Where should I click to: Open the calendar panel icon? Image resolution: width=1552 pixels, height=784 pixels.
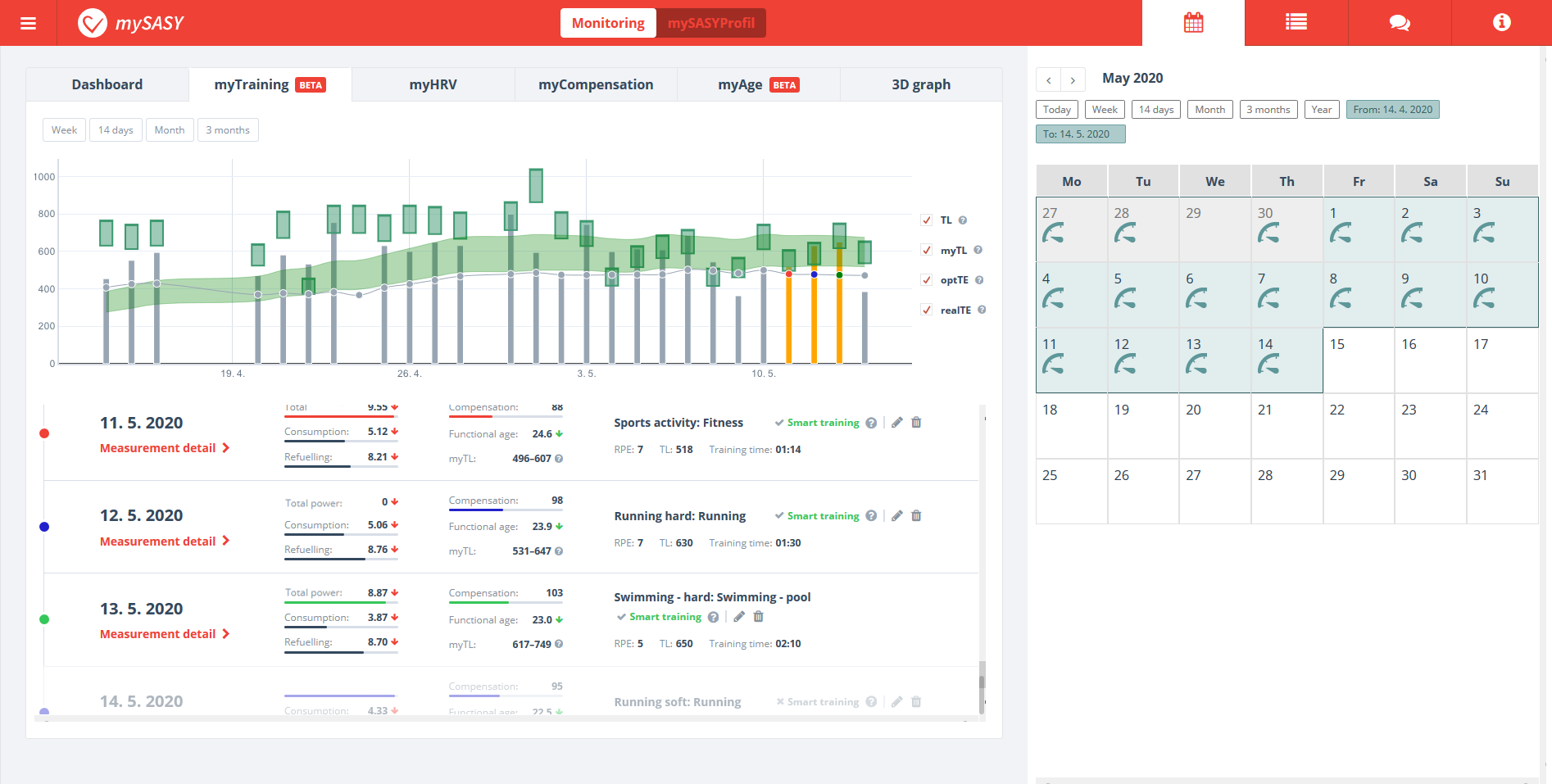(x=1193, y=23)
